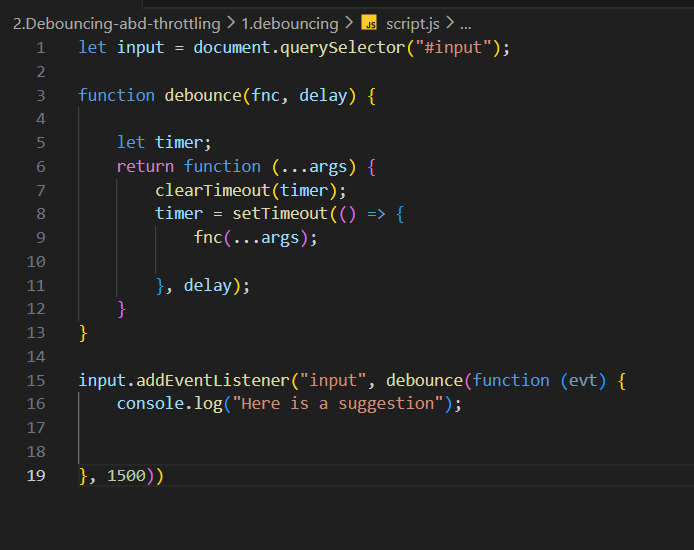Click 'fnc(...args);' call on line 9

click(255, 238)
